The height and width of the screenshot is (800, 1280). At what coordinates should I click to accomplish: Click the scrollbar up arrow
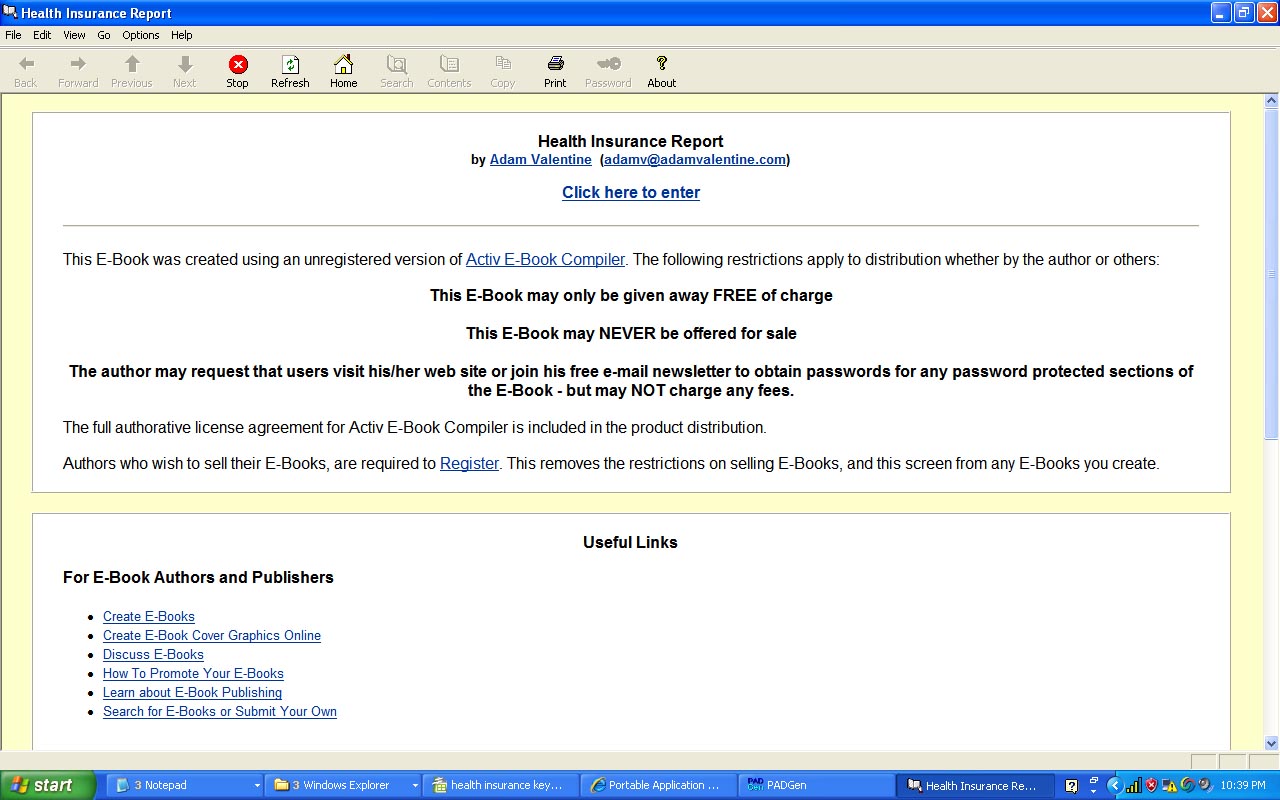pyautogui.click(x=1272, y=101)
